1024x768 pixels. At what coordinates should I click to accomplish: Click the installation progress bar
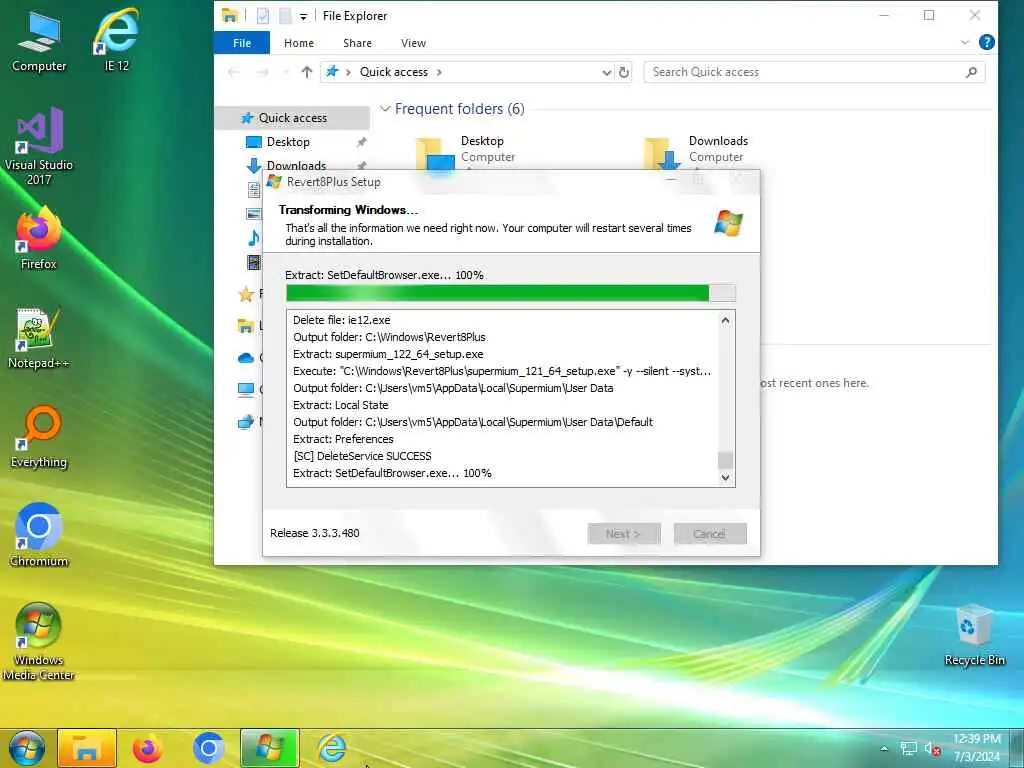point(511,293)
